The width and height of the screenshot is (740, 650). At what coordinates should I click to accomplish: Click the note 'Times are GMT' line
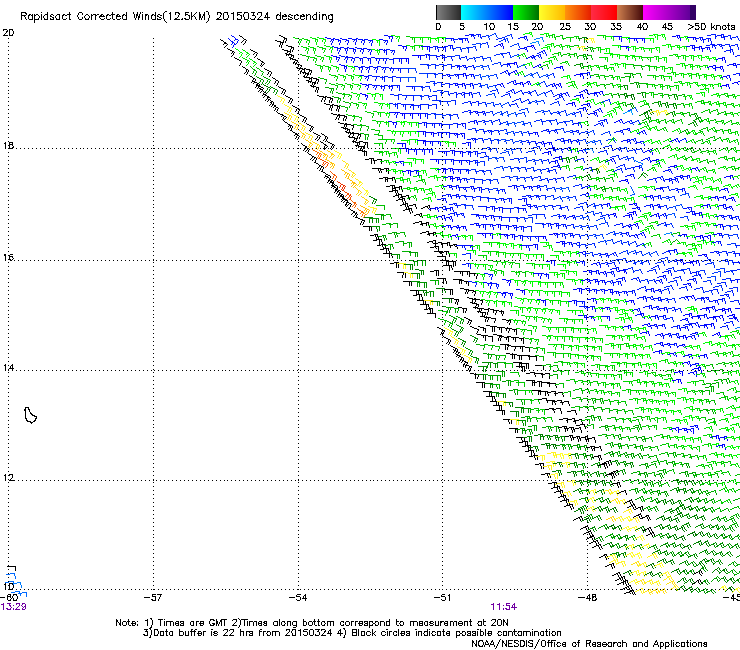click(312, 623)
